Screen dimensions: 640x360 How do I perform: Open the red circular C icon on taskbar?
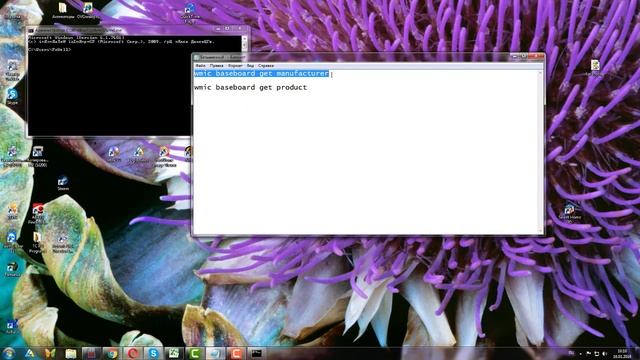(x=133, y=353)
